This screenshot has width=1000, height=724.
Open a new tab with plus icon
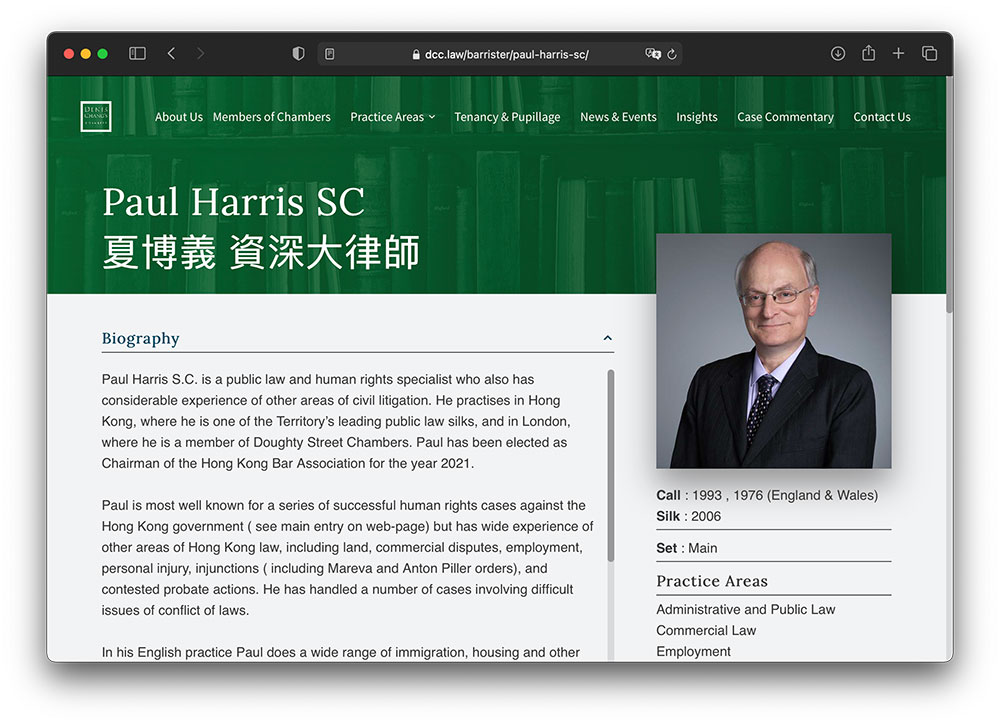pyautogui.click(x=898, y=54)
